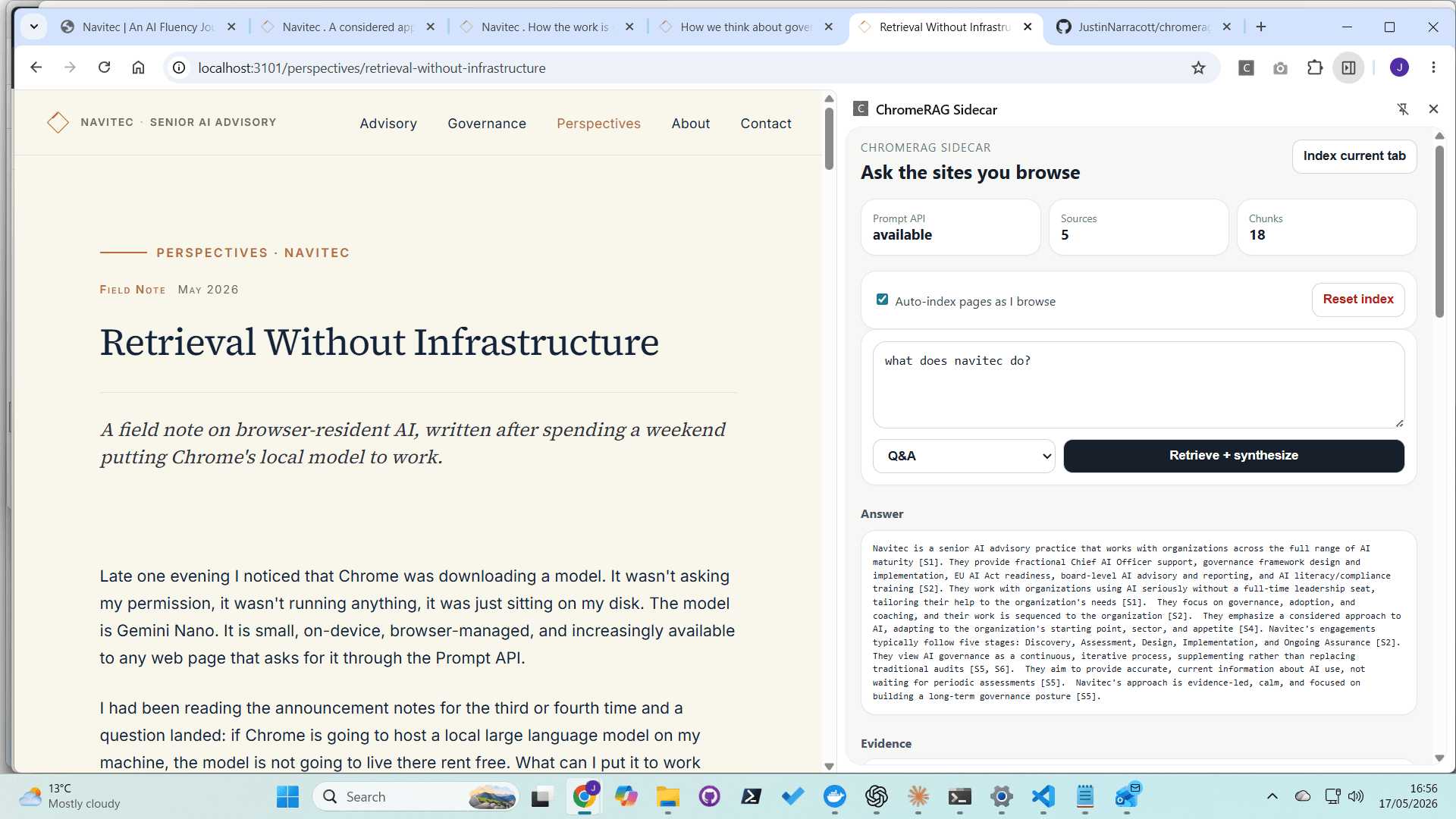Open Visual Studio Code from taskbar

click(1043, 796)
